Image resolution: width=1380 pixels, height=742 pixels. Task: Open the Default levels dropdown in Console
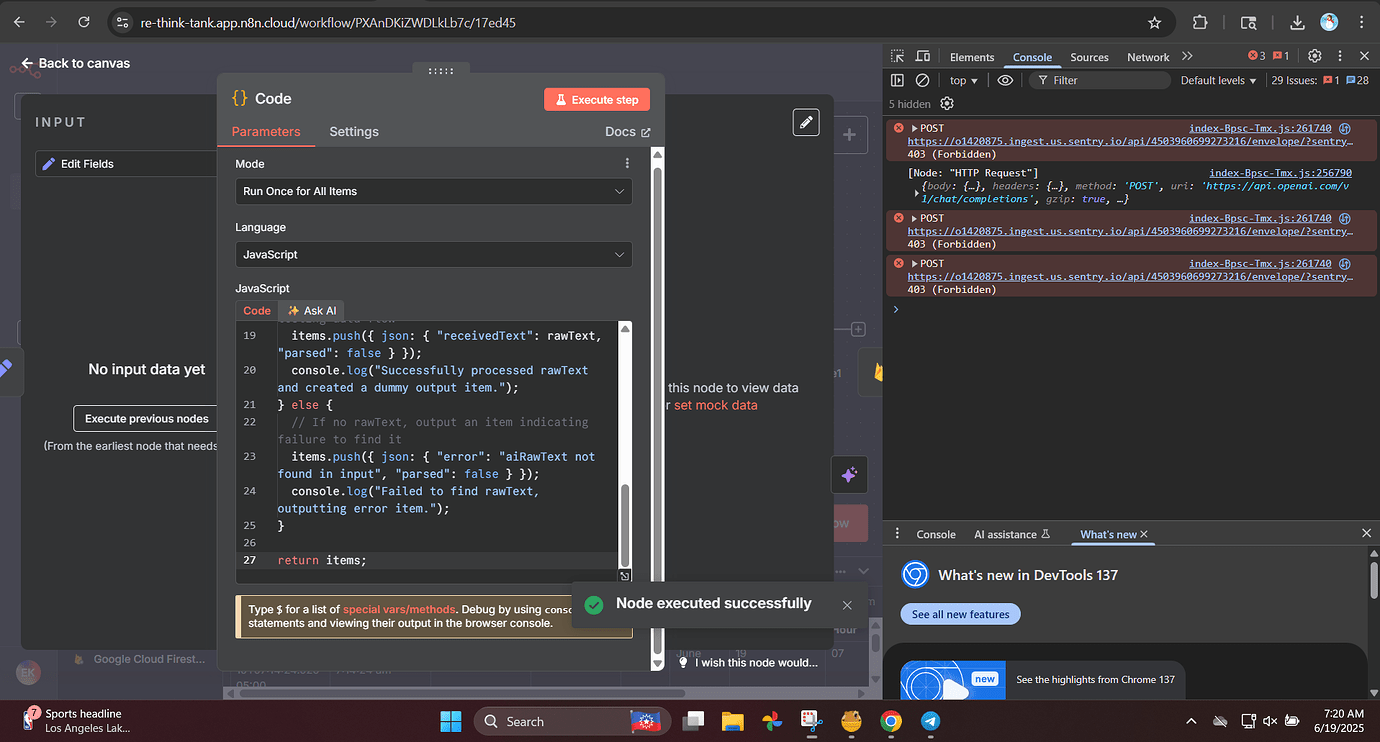point(1218,79)
